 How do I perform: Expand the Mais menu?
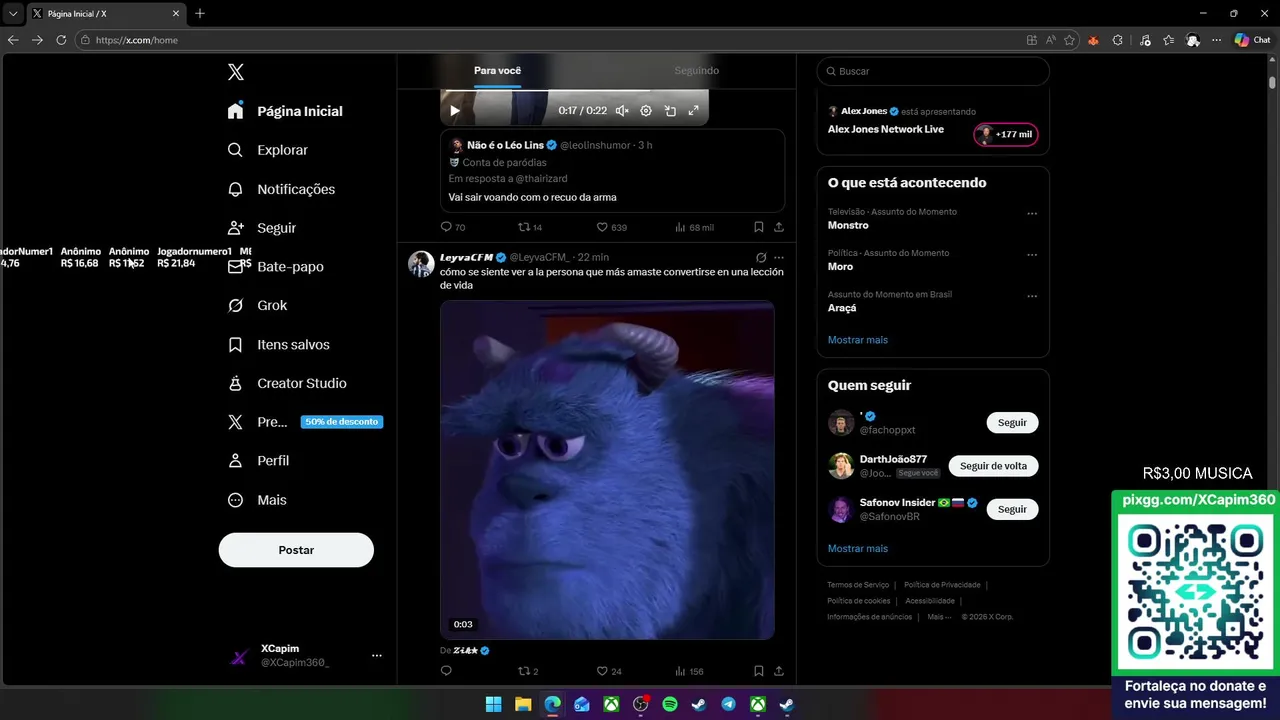tap(258, 500)
